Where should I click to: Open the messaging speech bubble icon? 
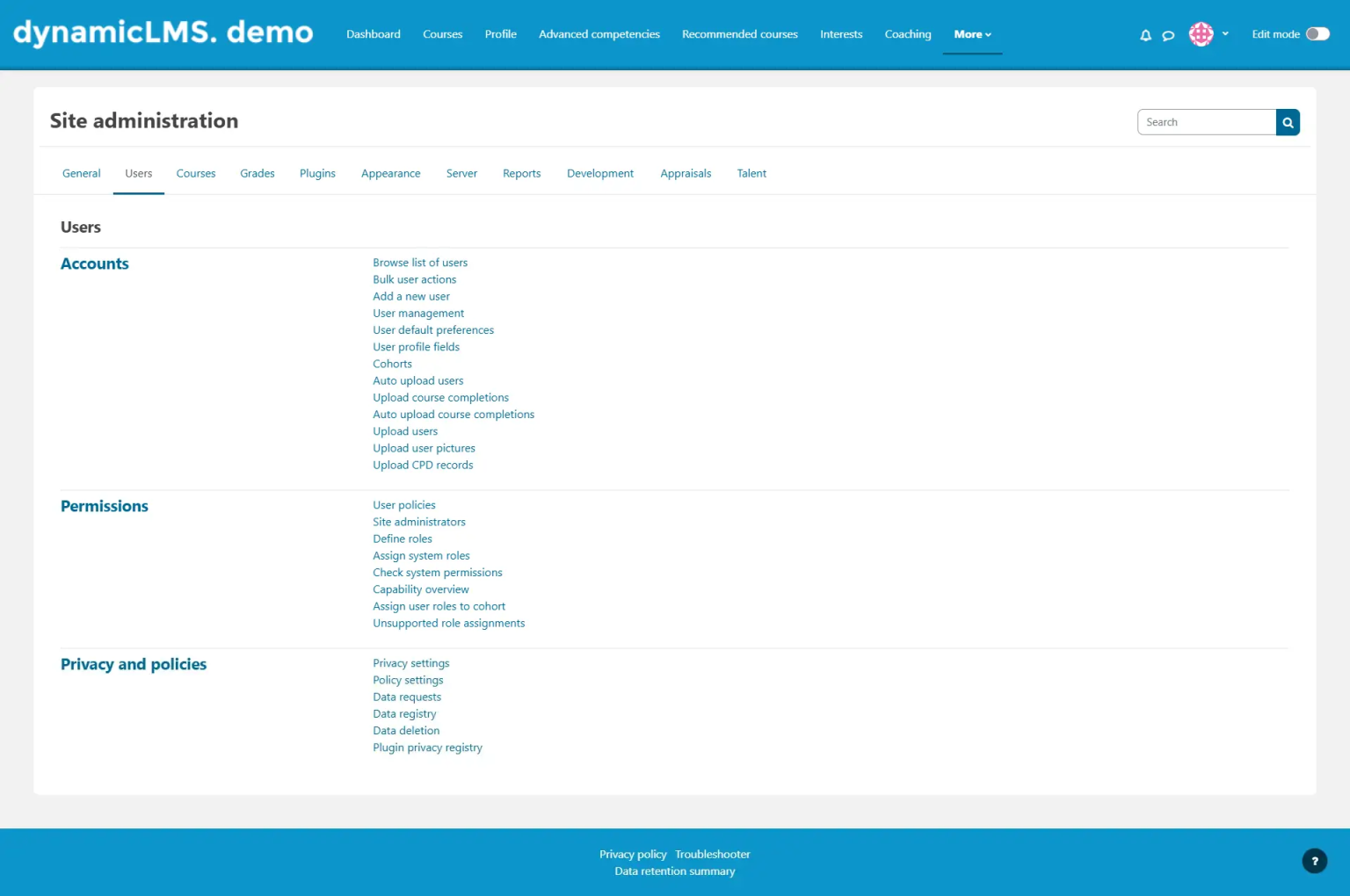[1168, 35]
